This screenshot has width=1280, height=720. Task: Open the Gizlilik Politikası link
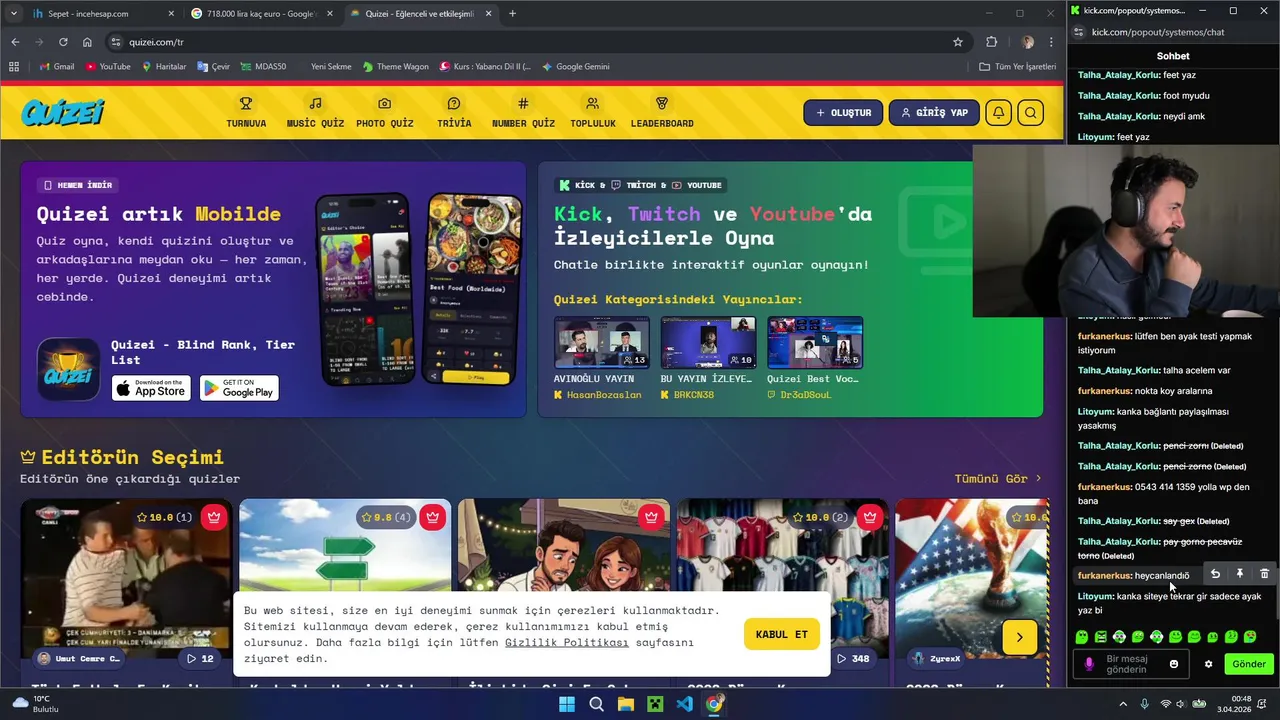click(567, 642)
